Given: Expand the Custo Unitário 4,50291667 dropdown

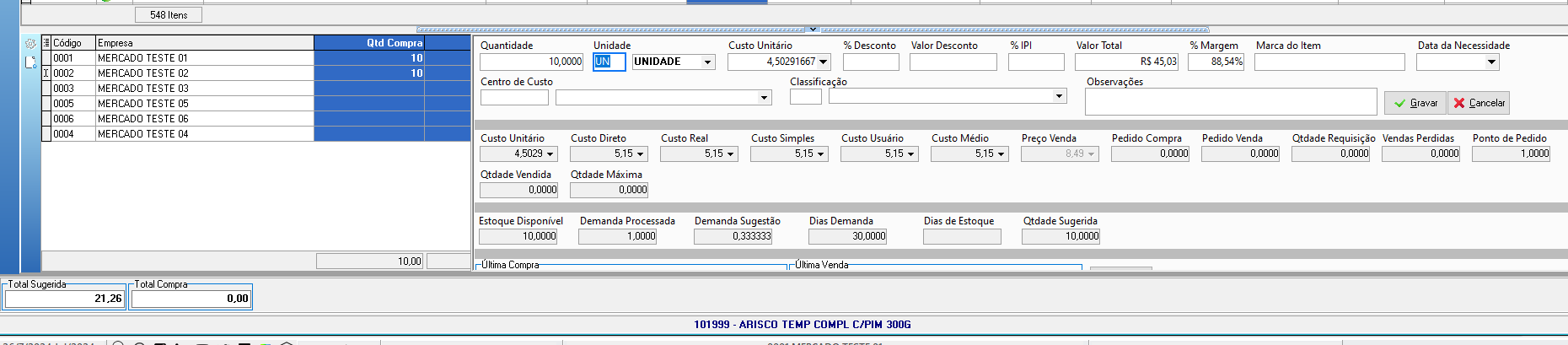Looking at the screenshot, I should tap(824, 62).
